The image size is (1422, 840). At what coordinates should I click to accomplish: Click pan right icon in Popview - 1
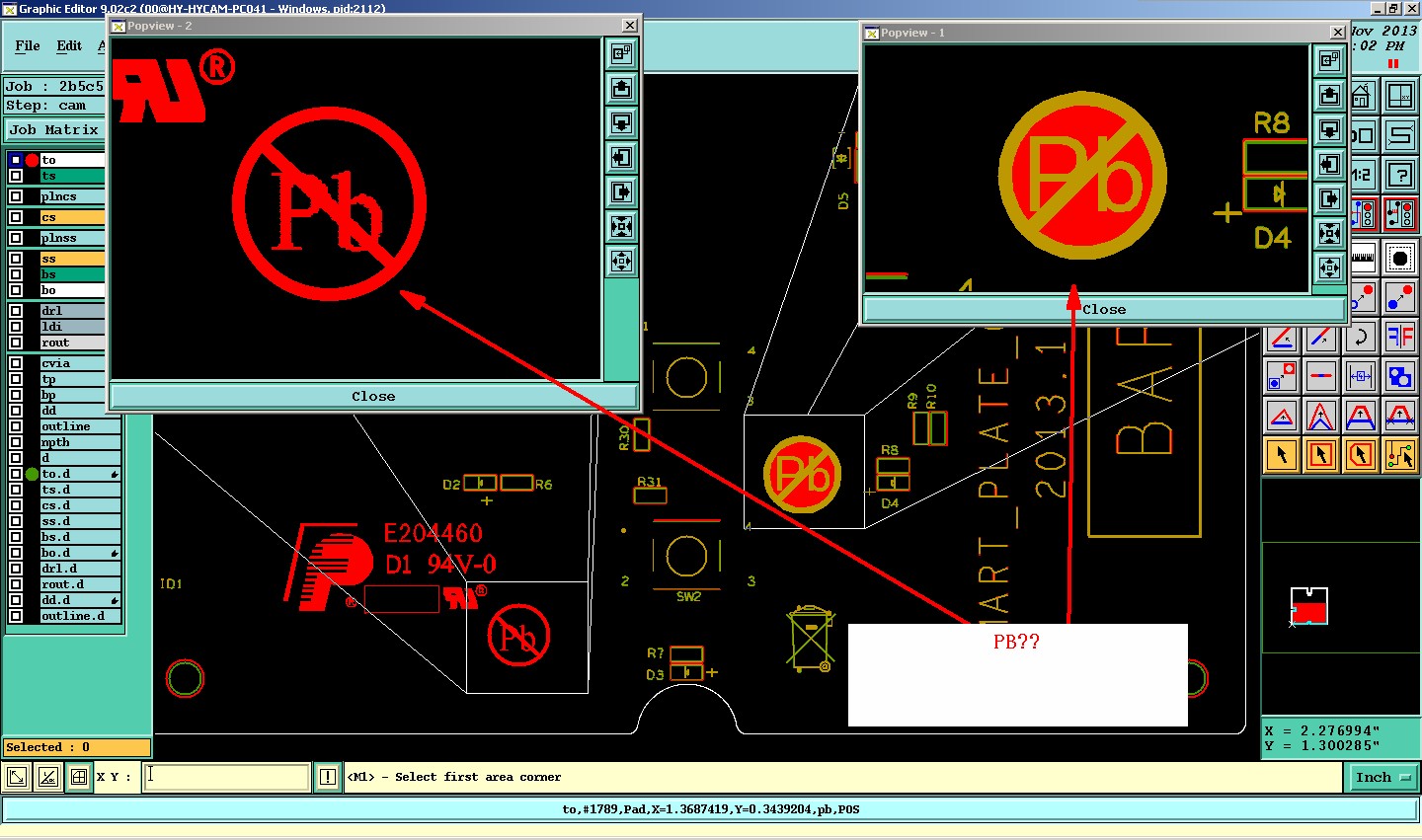(1329, 199)
